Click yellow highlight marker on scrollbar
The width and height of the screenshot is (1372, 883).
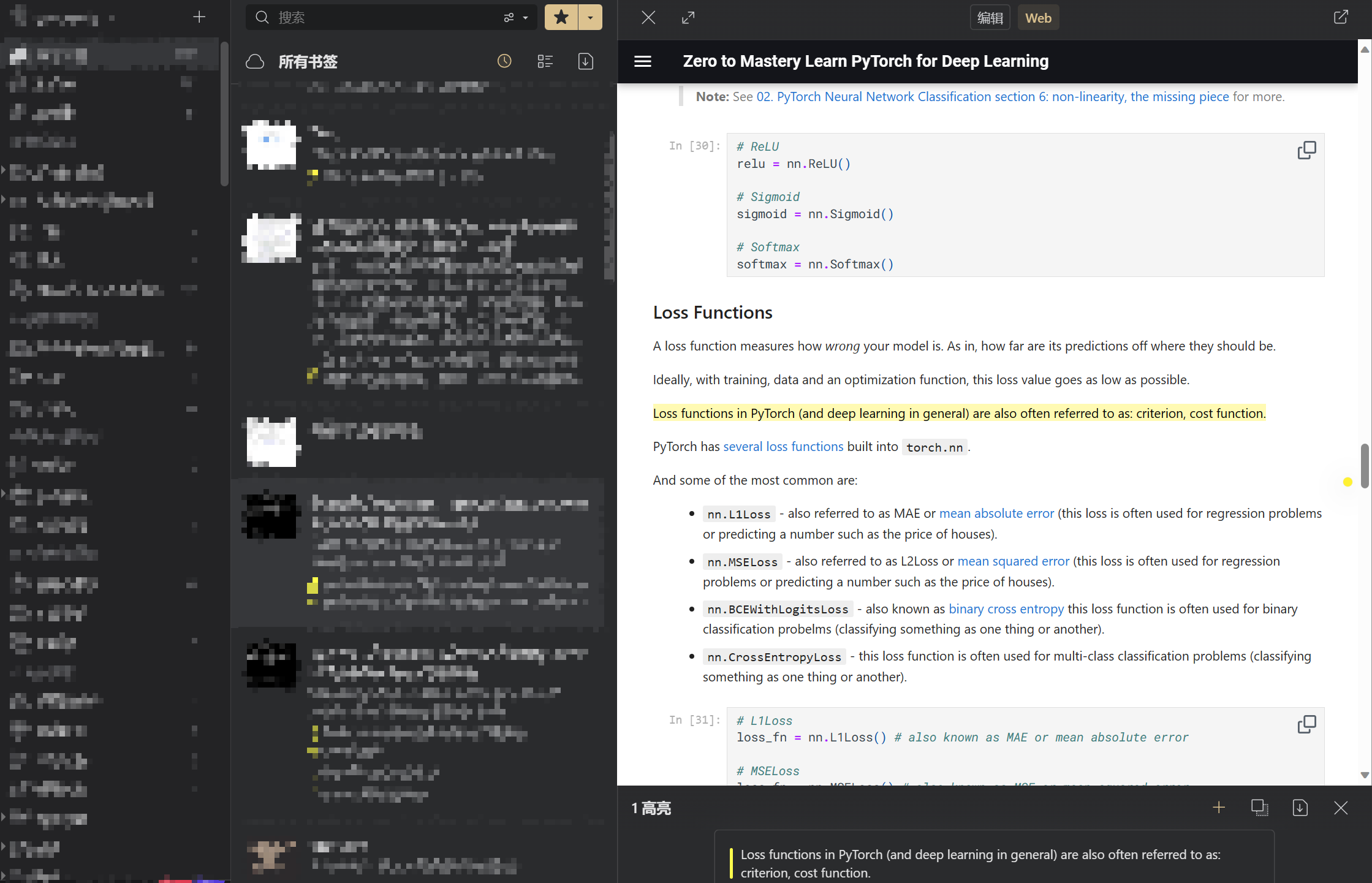(1347, 482)
